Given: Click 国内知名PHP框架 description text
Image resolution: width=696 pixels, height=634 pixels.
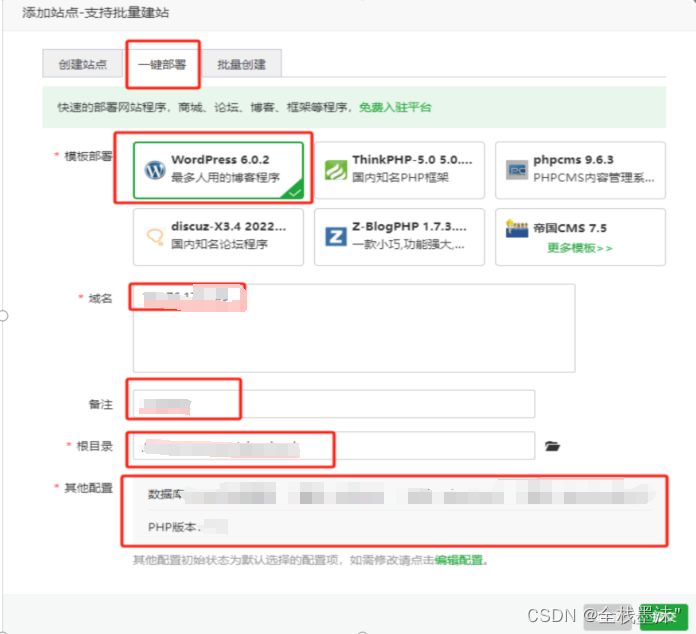Looking at the screenshot, I should click(400, 178).
